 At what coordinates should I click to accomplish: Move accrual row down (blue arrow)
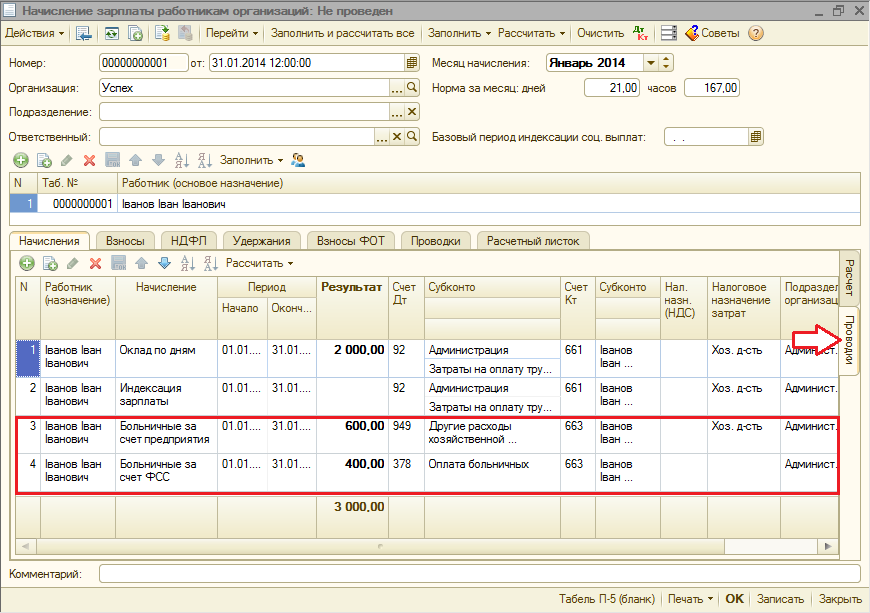click(164, 263)
